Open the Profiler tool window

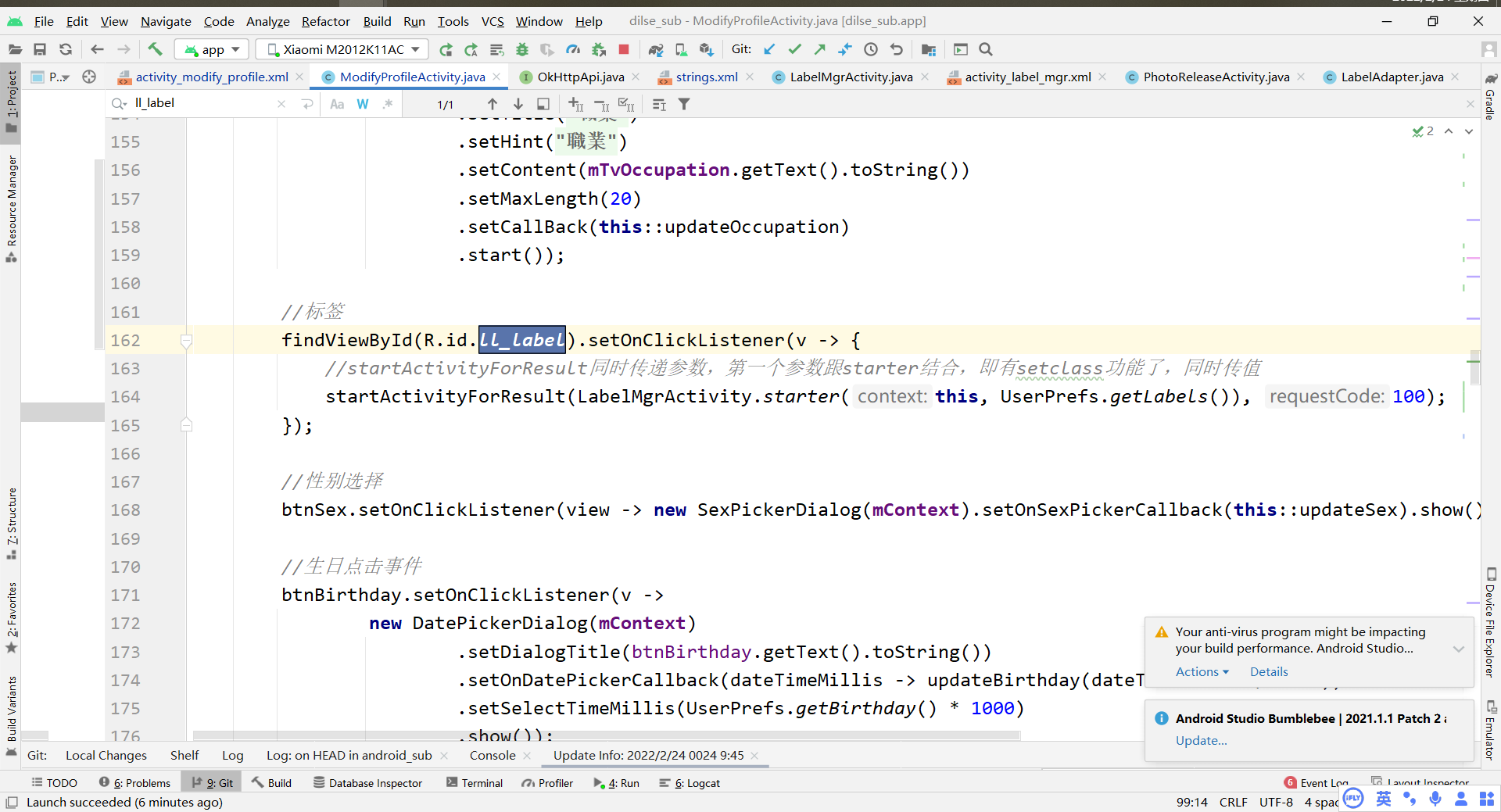(x=547, y=782)
